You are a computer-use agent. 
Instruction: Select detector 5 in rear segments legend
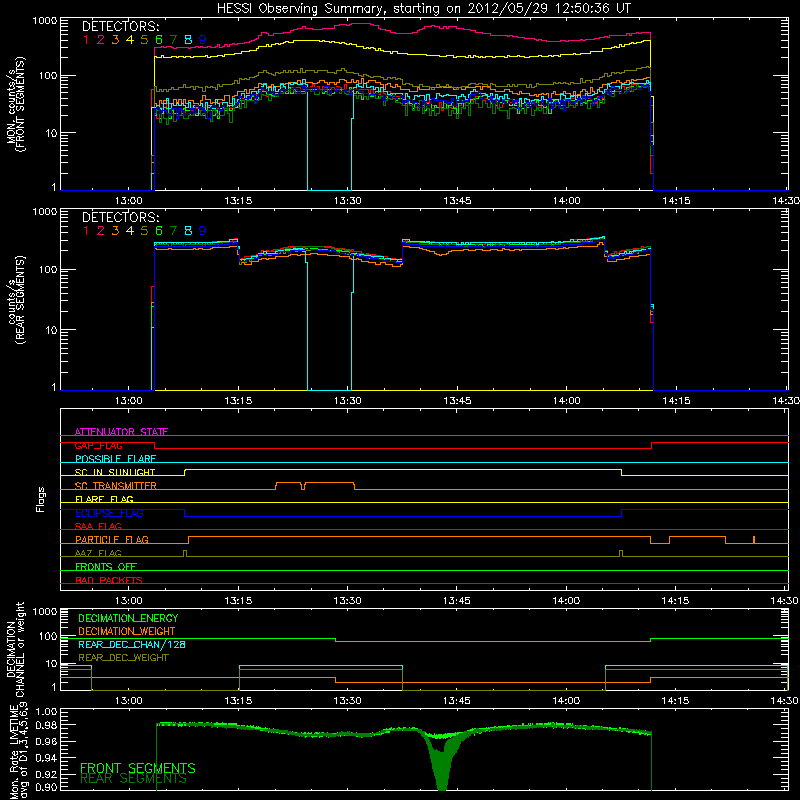[x=144, y=231]
